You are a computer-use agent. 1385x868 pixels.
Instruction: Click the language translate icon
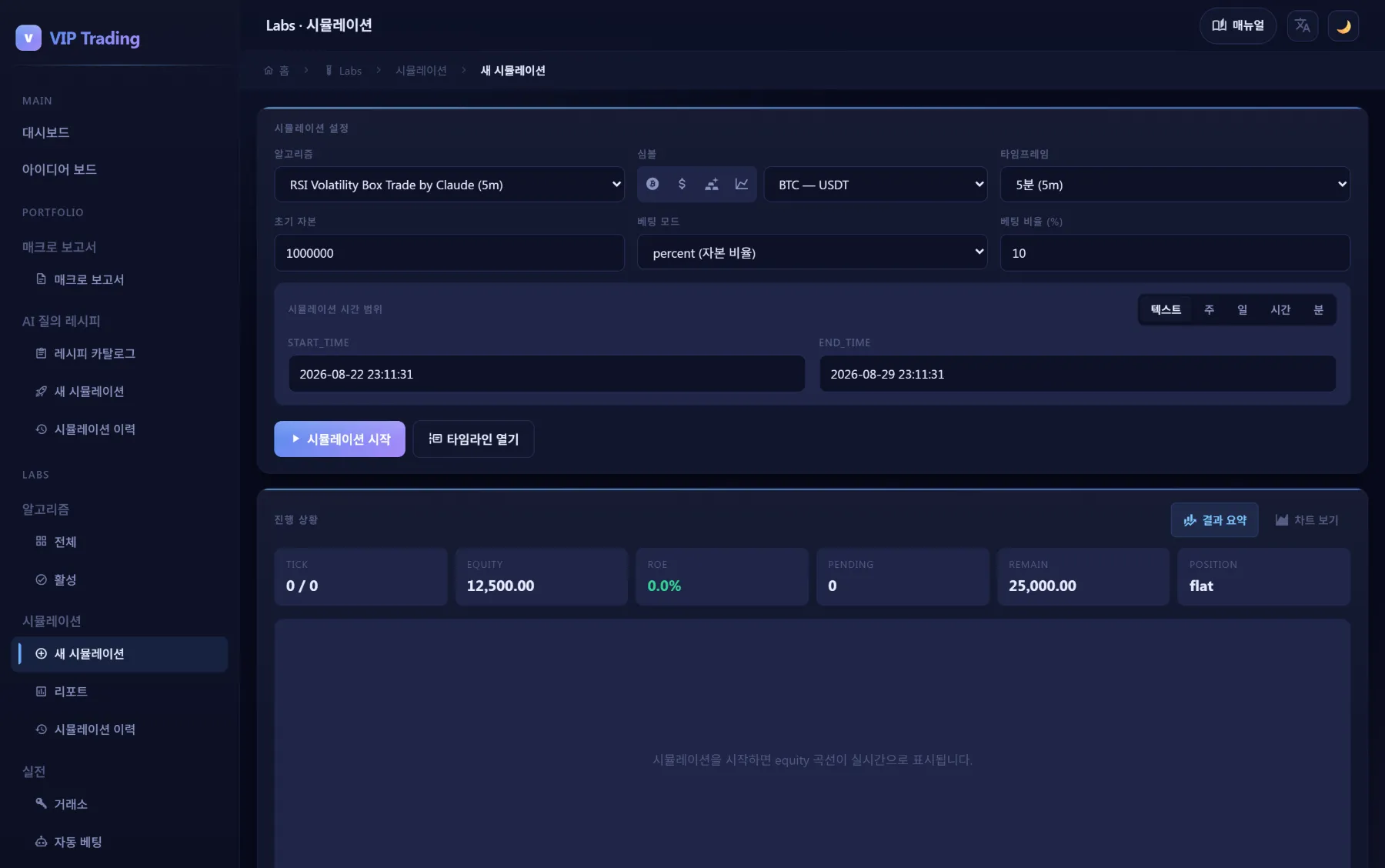[x=1303, y=25]
